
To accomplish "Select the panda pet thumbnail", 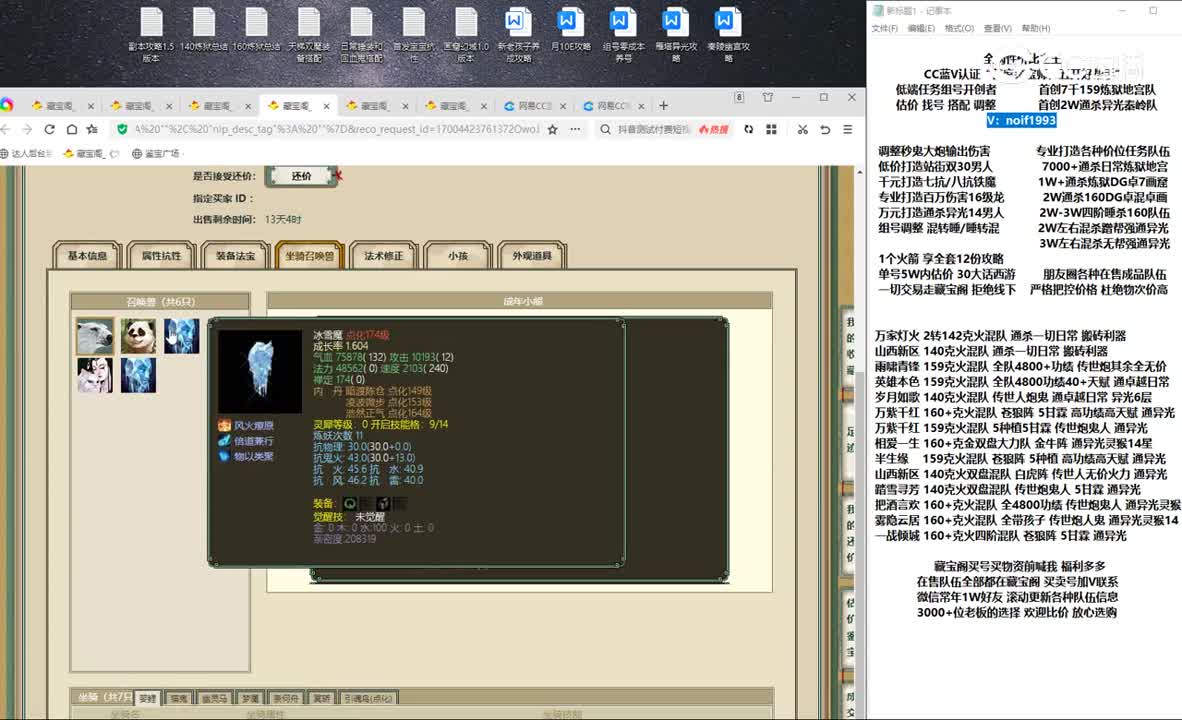I will pos(138,335).
